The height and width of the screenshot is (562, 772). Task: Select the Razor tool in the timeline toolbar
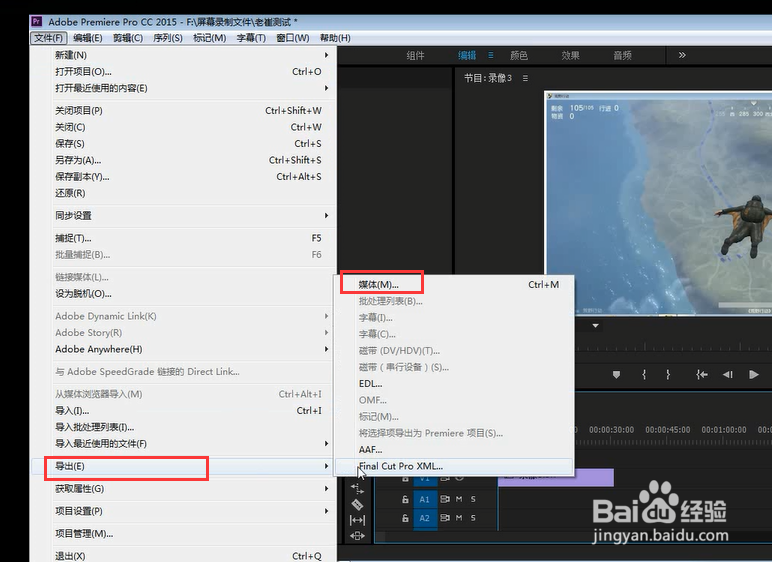(357, 505)
